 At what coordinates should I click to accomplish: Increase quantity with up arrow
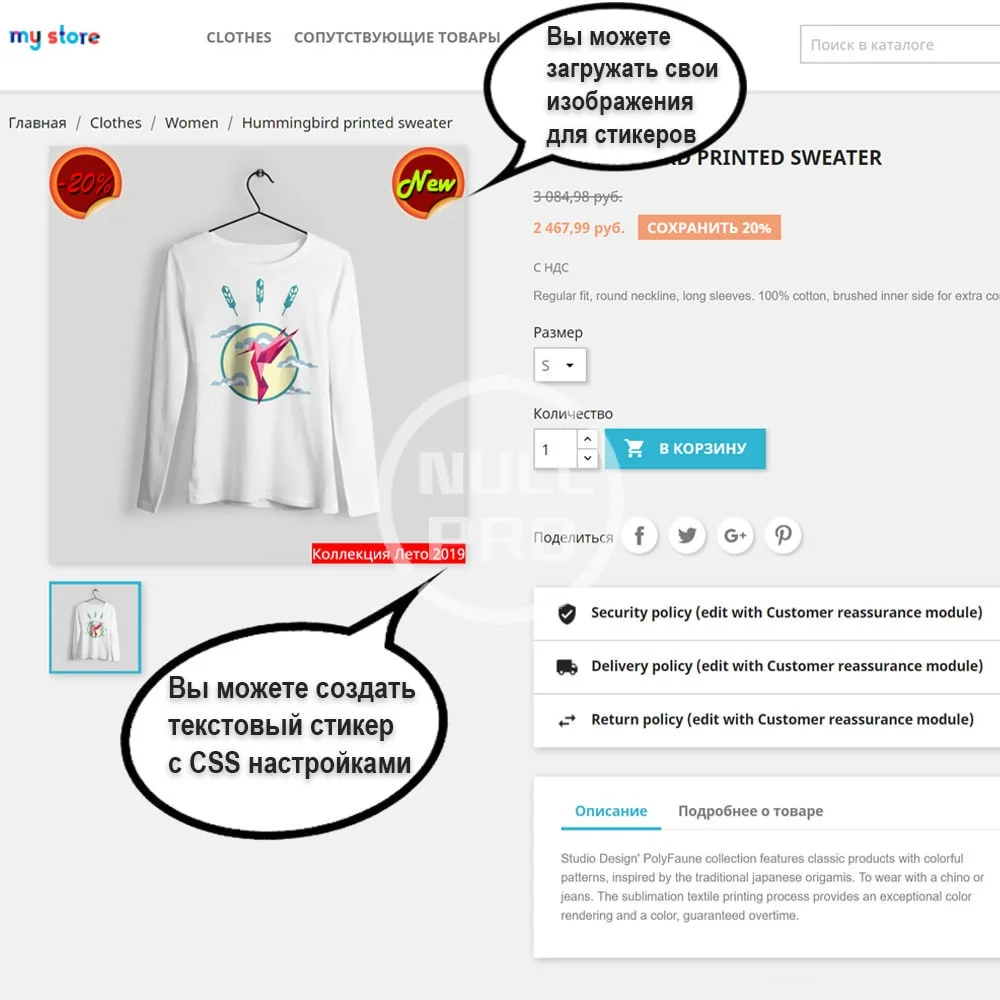coord(587,439)
